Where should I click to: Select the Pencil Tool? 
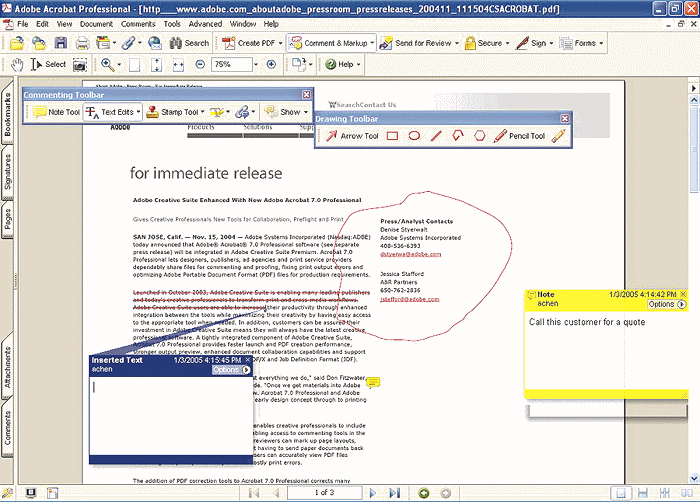pos(519,136)
